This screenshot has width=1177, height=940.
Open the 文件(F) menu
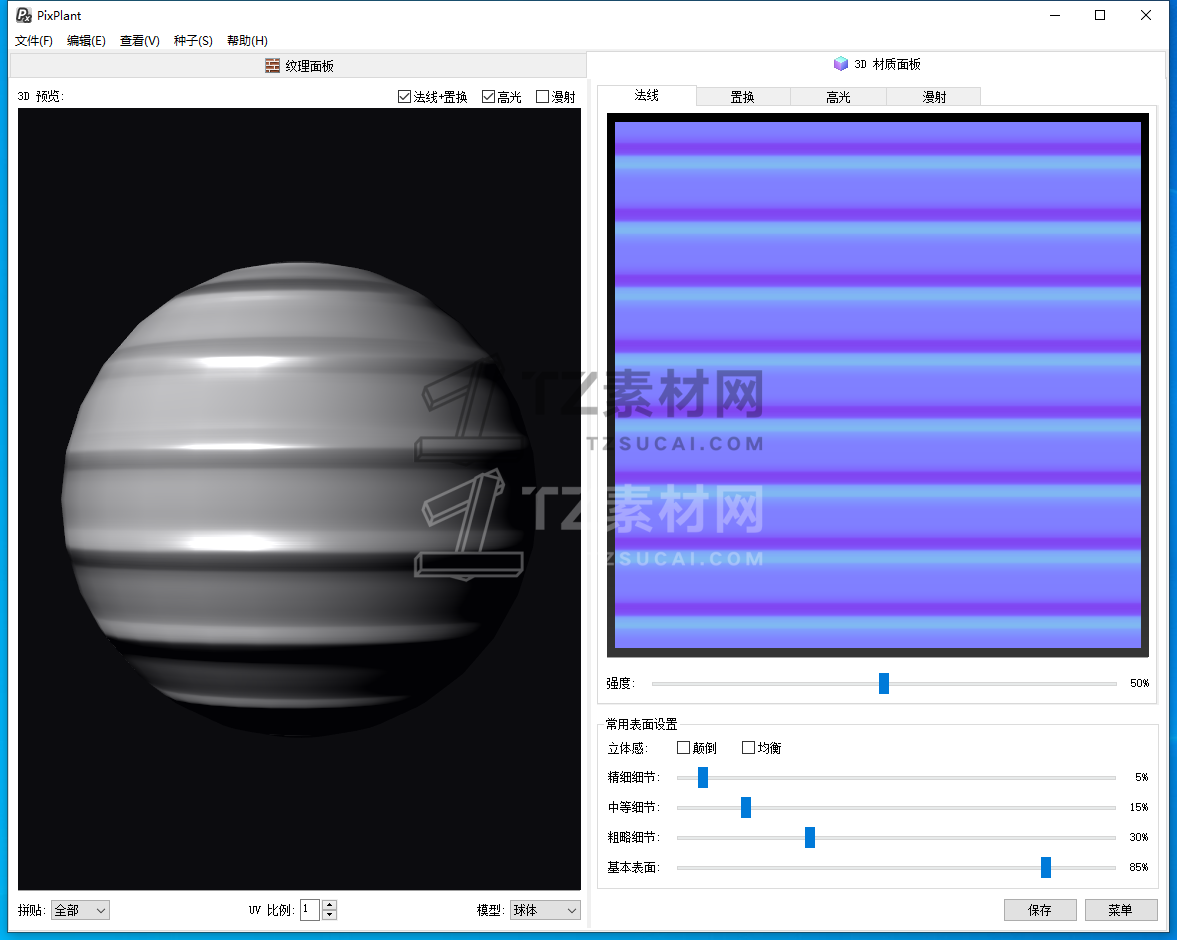point(34,41)
